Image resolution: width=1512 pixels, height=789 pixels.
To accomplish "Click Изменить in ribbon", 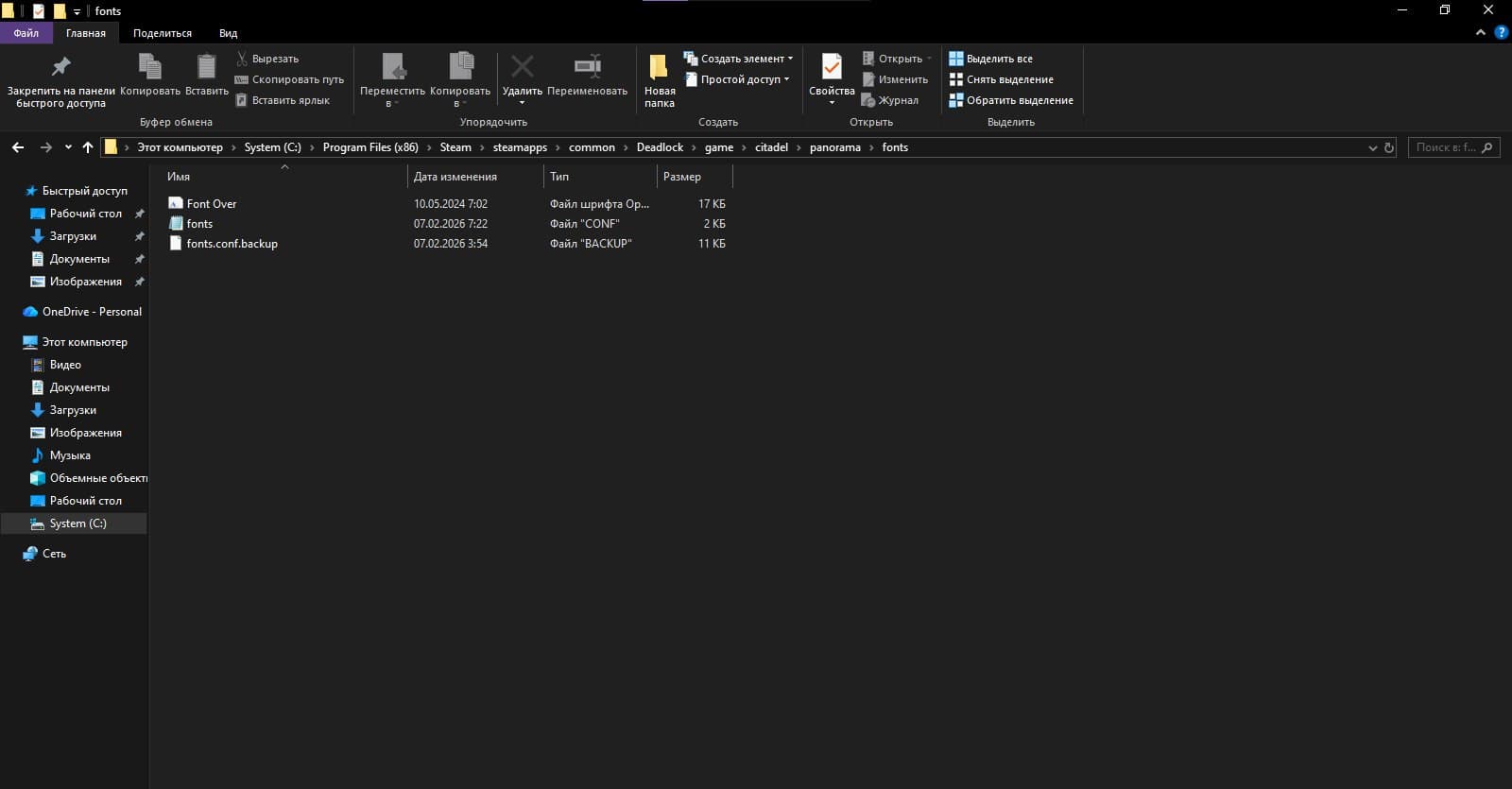I will pyautogui.click(x=895, y=79).
